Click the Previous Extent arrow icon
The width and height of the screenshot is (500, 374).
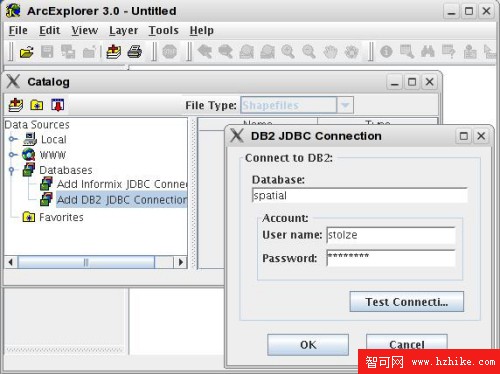point(205,52)
